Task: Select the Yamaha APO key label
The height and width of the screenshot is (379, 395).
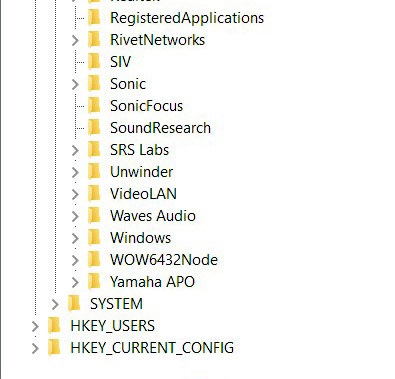Action: pos(152,282)
